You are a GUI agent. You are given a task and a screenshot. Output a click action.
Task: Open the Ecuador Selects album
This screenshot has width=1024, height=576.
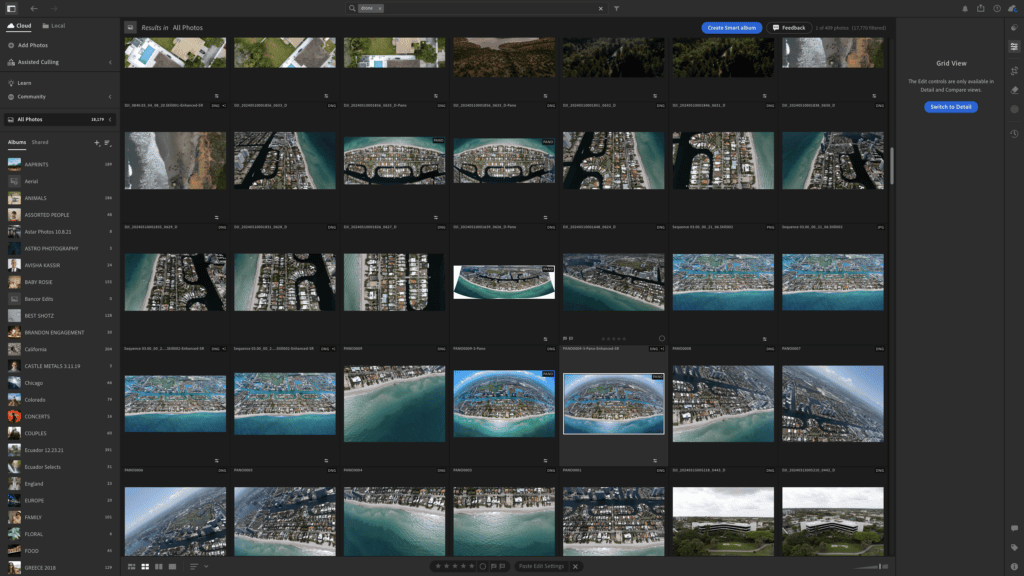pyautogui.click(x=59, y=467)
